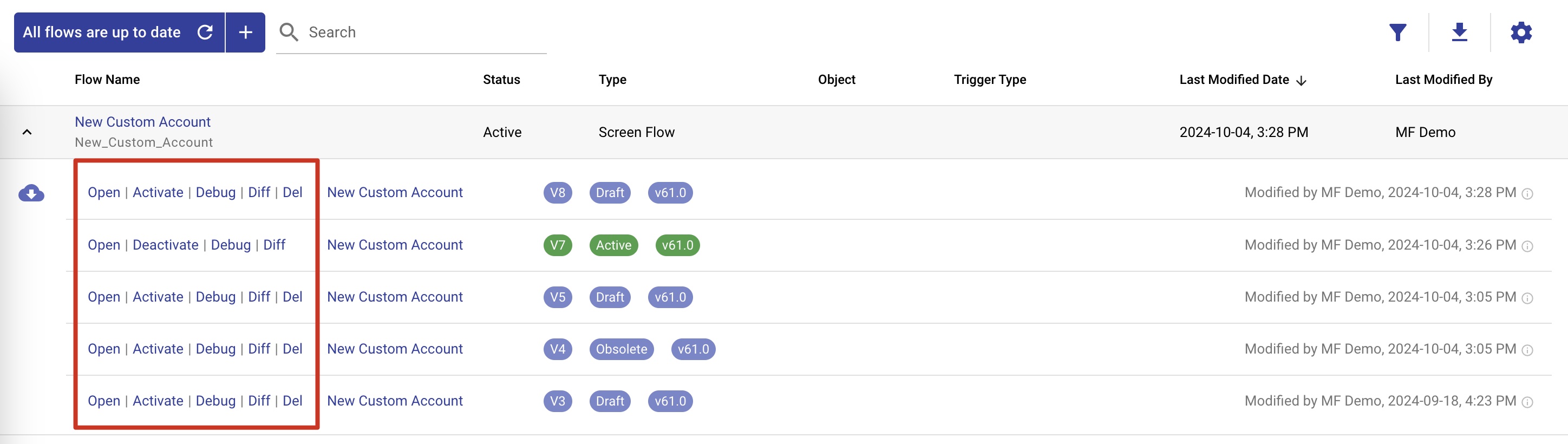
Task: Refresh flows with the reload icon
Action: pyautogui.click(x=205, y=32)
